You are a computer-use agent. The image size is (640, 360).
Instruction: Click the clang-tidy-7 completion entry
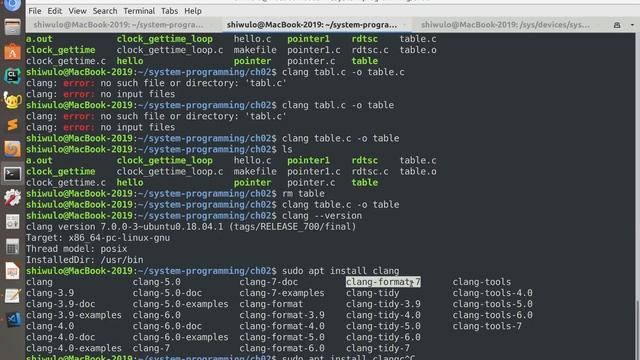[x=378, y=348]
